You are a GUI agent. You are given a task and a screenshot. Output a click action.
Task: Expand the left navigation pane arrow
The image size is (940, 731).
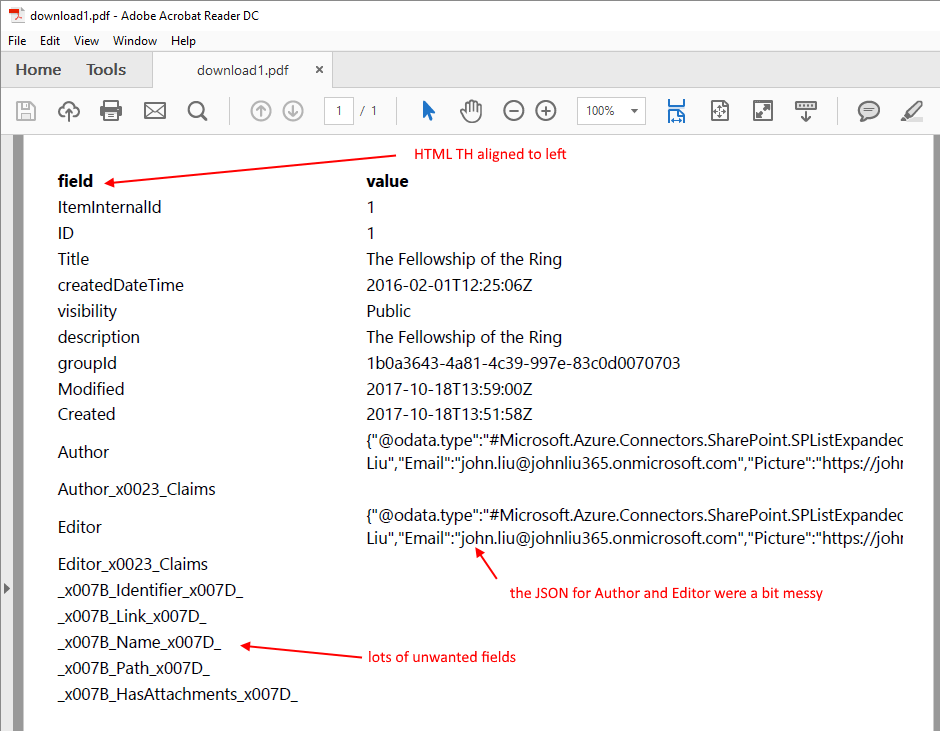click(7, 588)
